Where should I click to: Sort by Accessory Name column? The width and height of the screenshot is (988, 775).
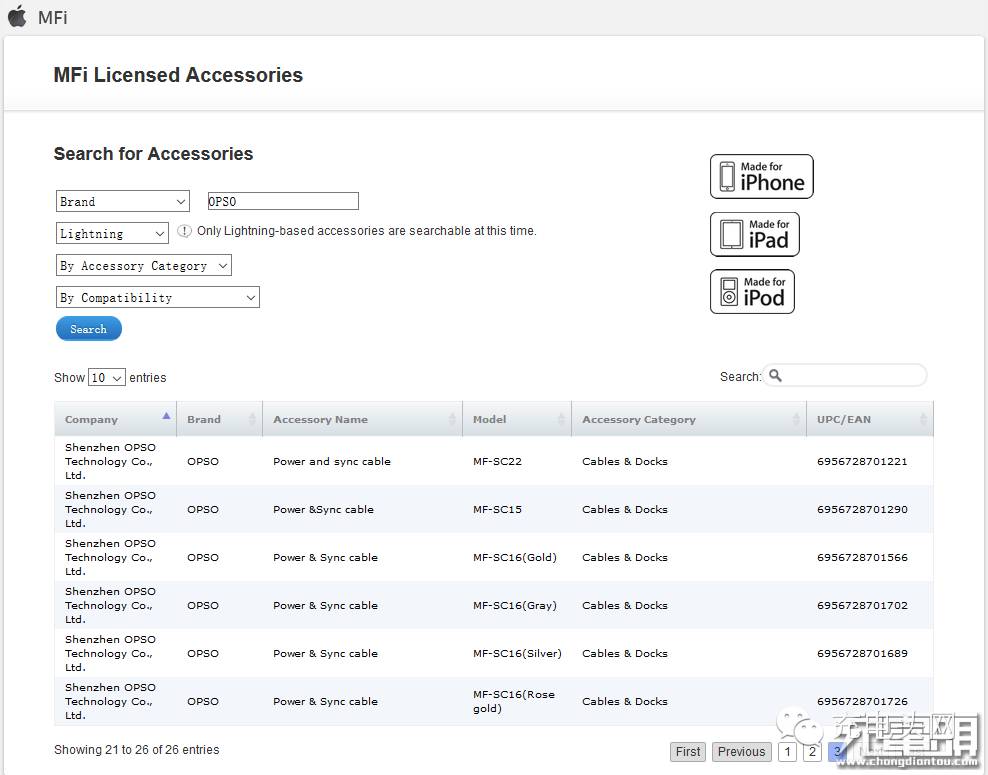(x=362, y=419)
